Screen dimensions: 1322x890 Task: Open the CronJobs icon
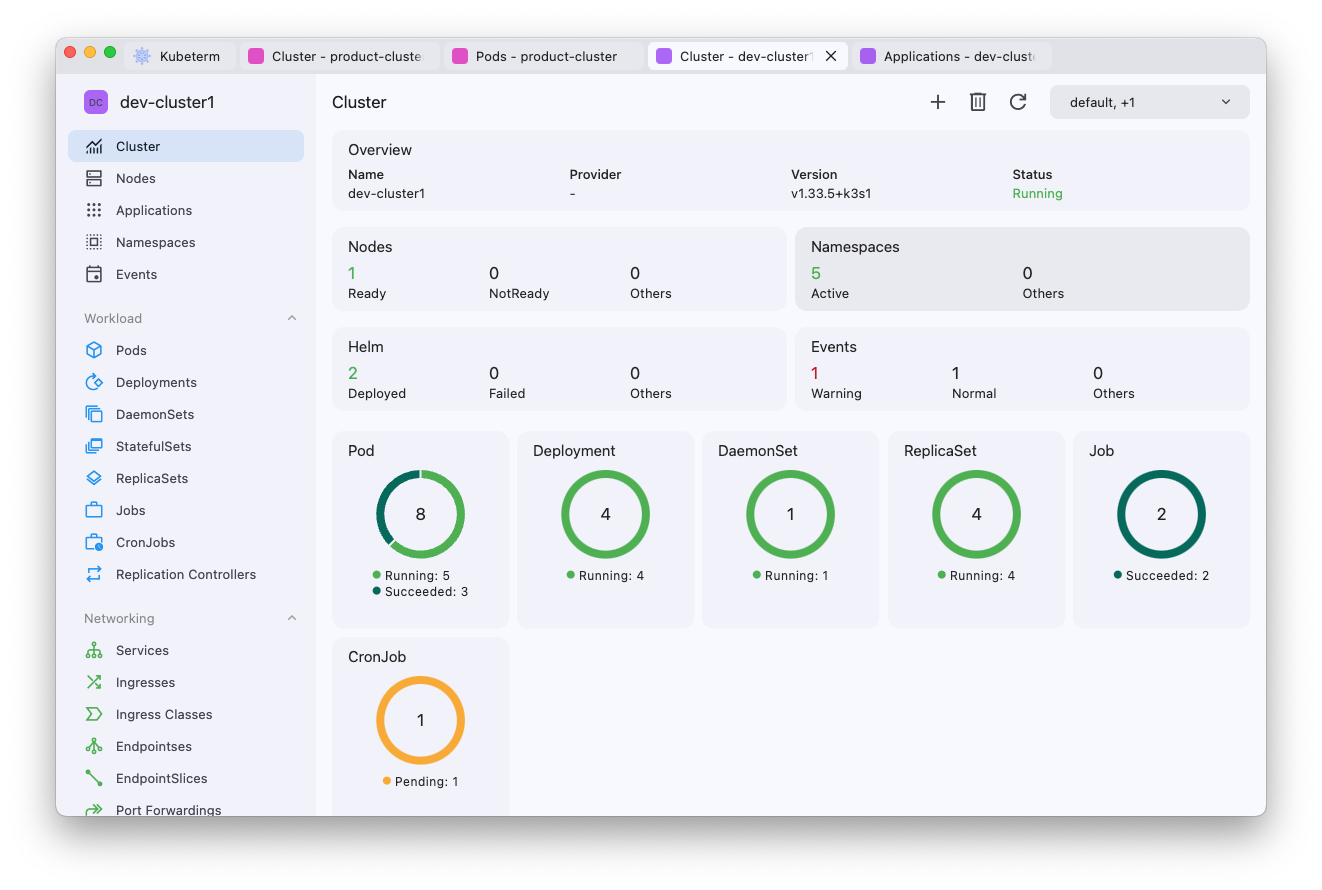94,542
